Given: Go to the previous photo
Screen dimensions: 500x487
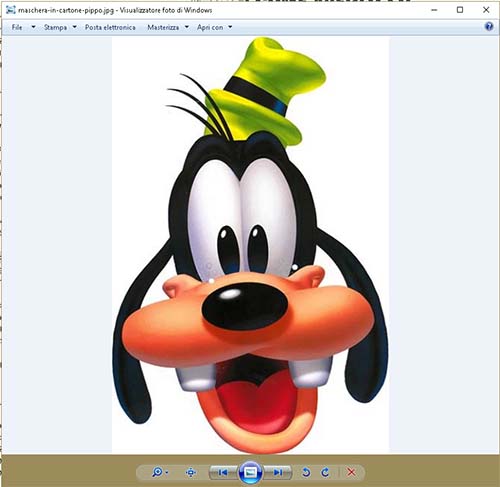Looking at the screenshot, I should (x=223, y=472).
